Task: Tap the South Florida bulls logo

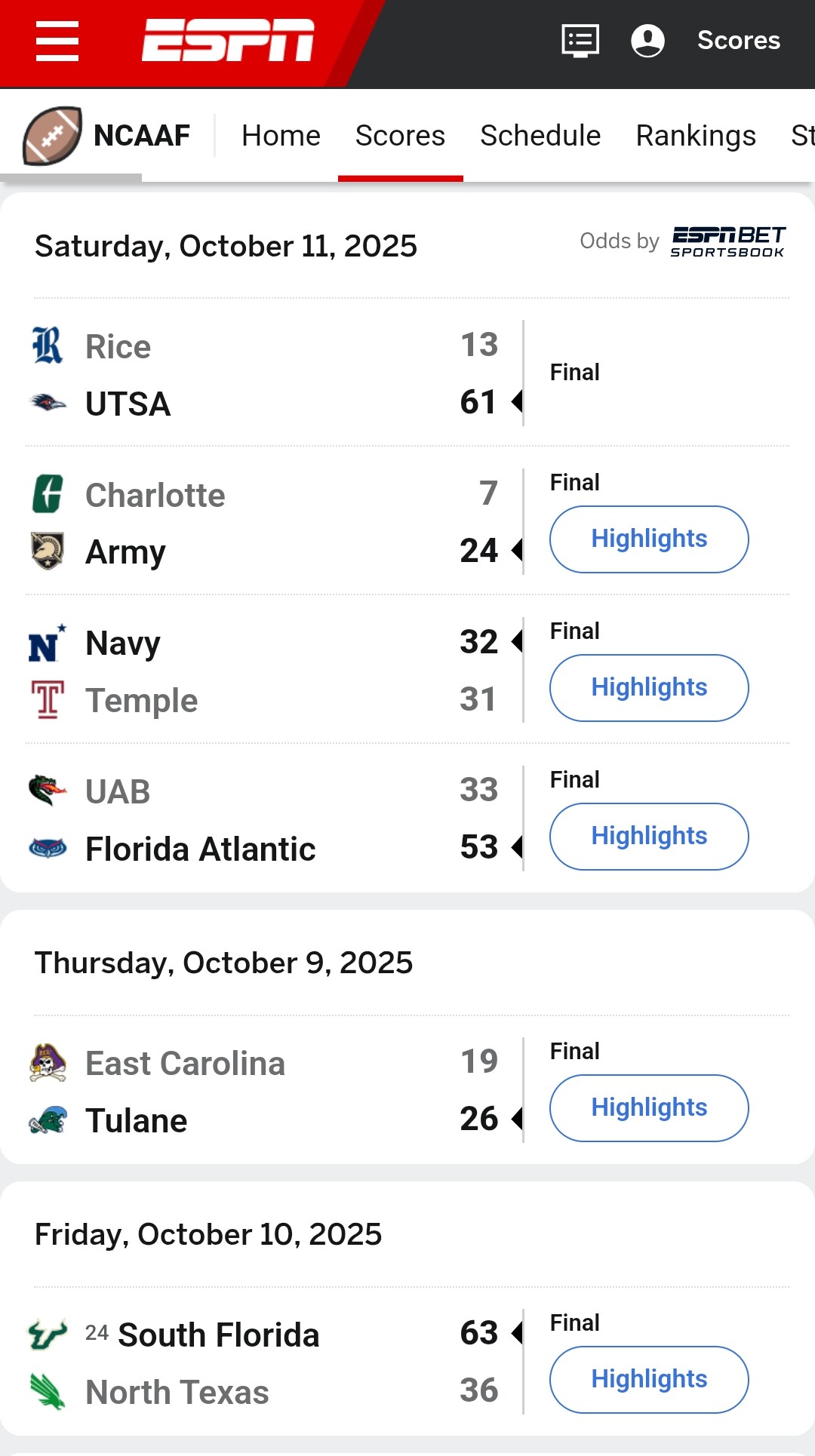Action: click(x=48, y=1335)
